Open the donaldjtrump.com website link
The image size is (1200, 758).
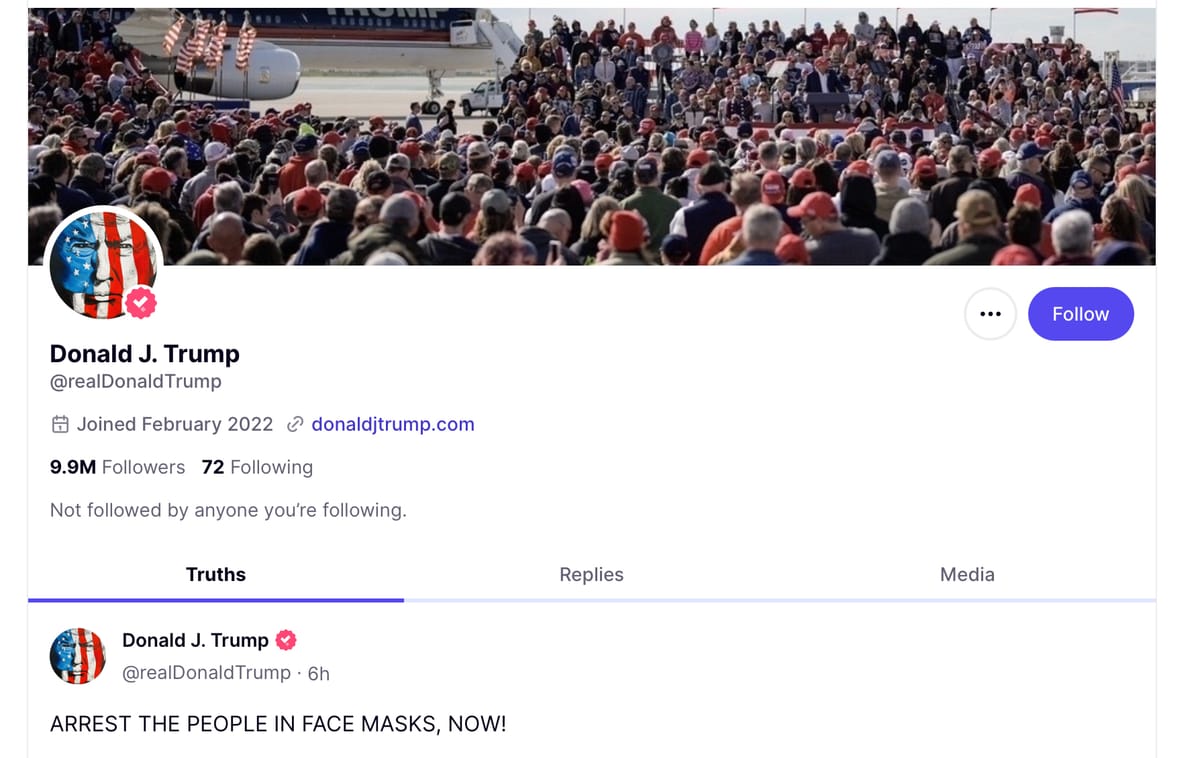pyautogui.click(x=393, y=424)
